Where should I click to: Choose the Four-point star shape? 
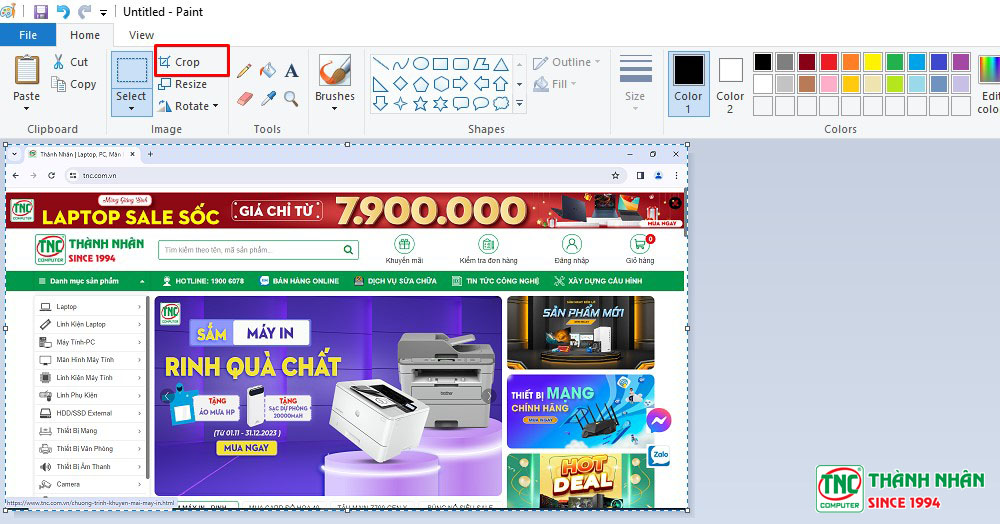401,103
